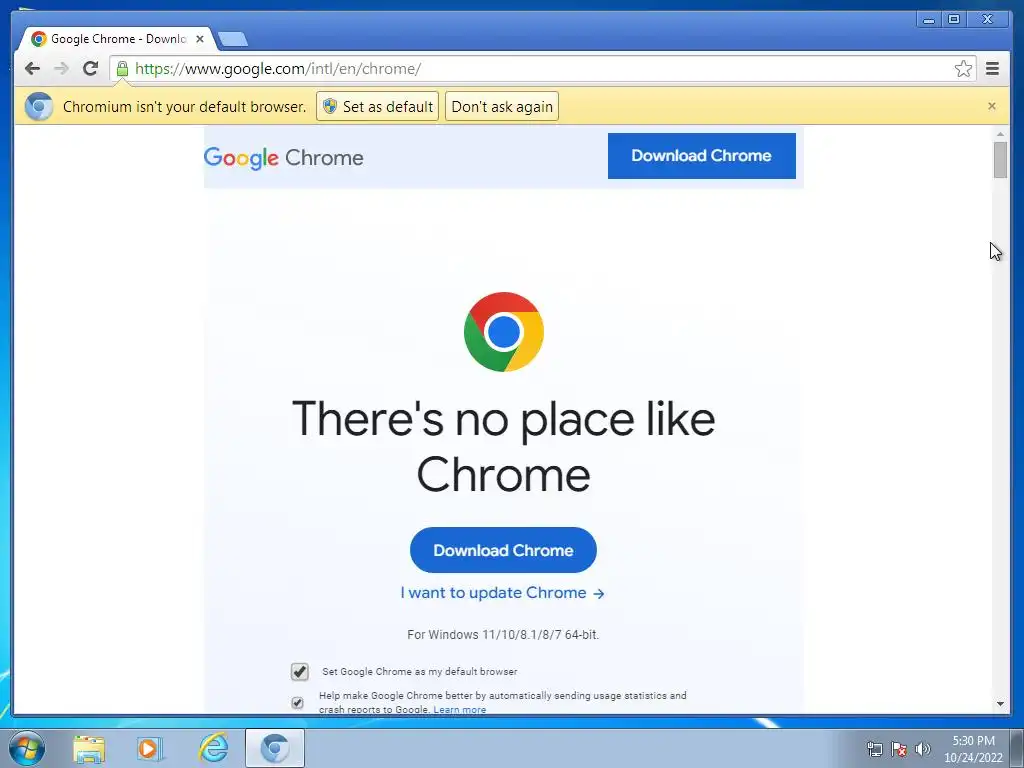The height and width of the screenshot is (768, 1024).
Task: Click the address bar URL field
Action: pyautogui.click(x=542, y=69)
